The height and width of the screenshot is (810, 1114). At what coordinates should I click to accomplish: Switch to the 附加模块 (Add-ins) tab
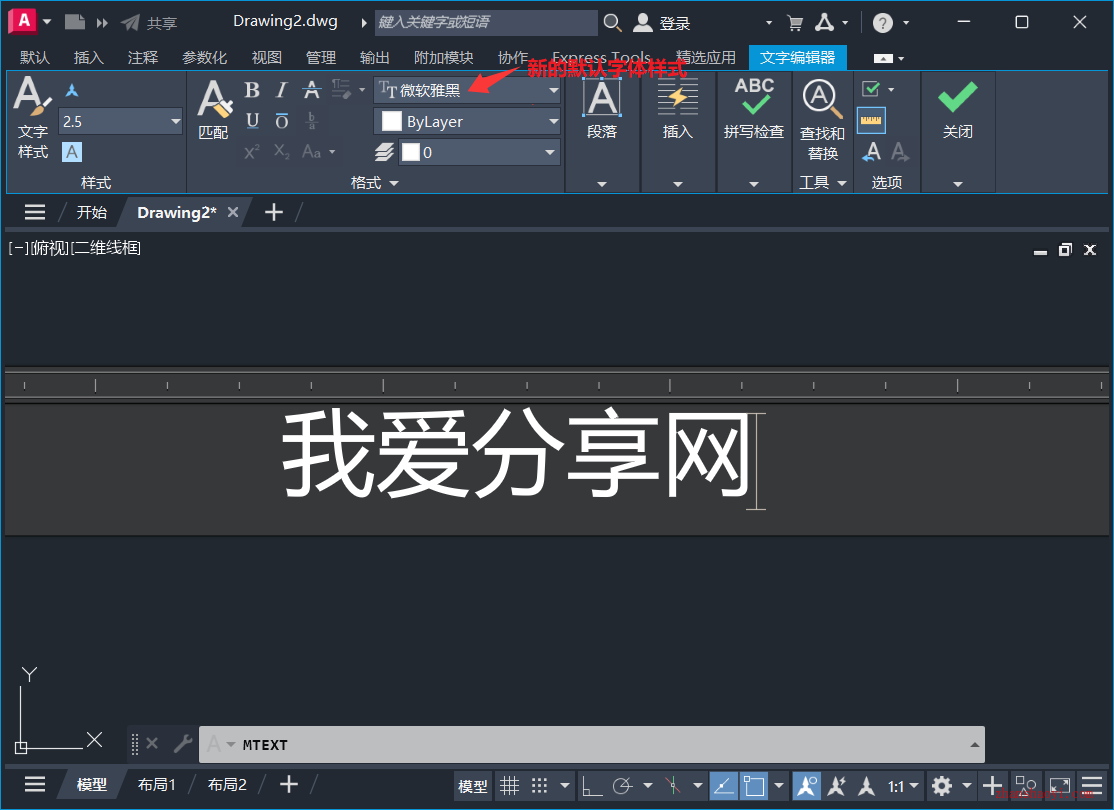point(444,58)
